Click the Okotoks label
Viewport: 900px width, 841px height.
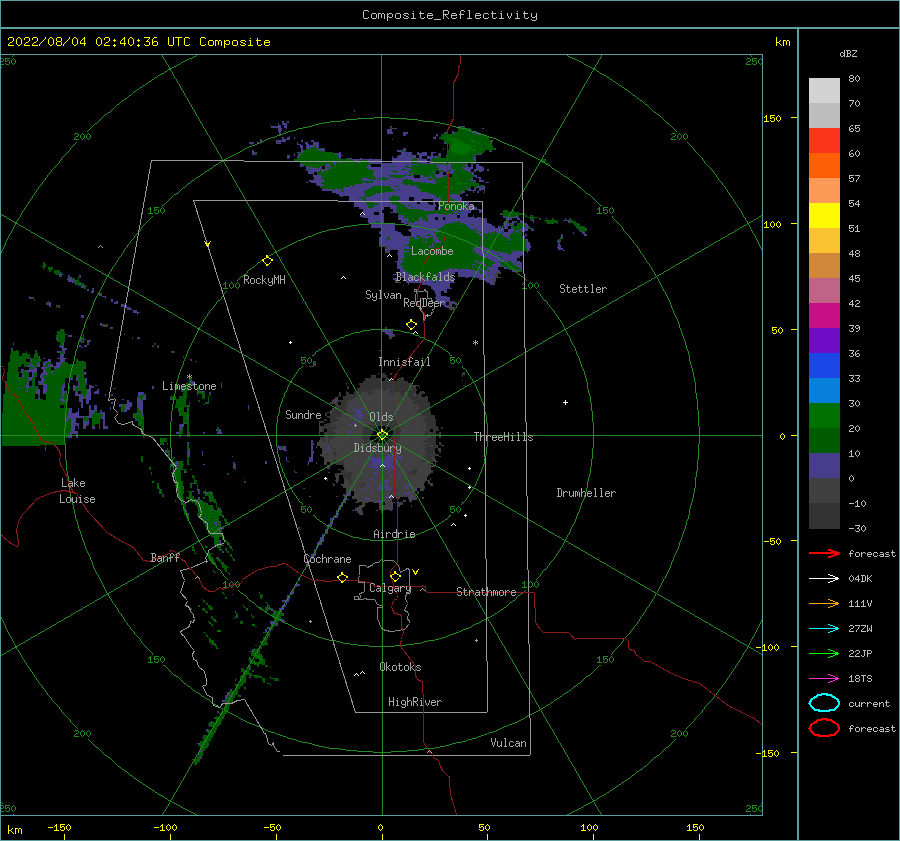(x=400, y=667)
